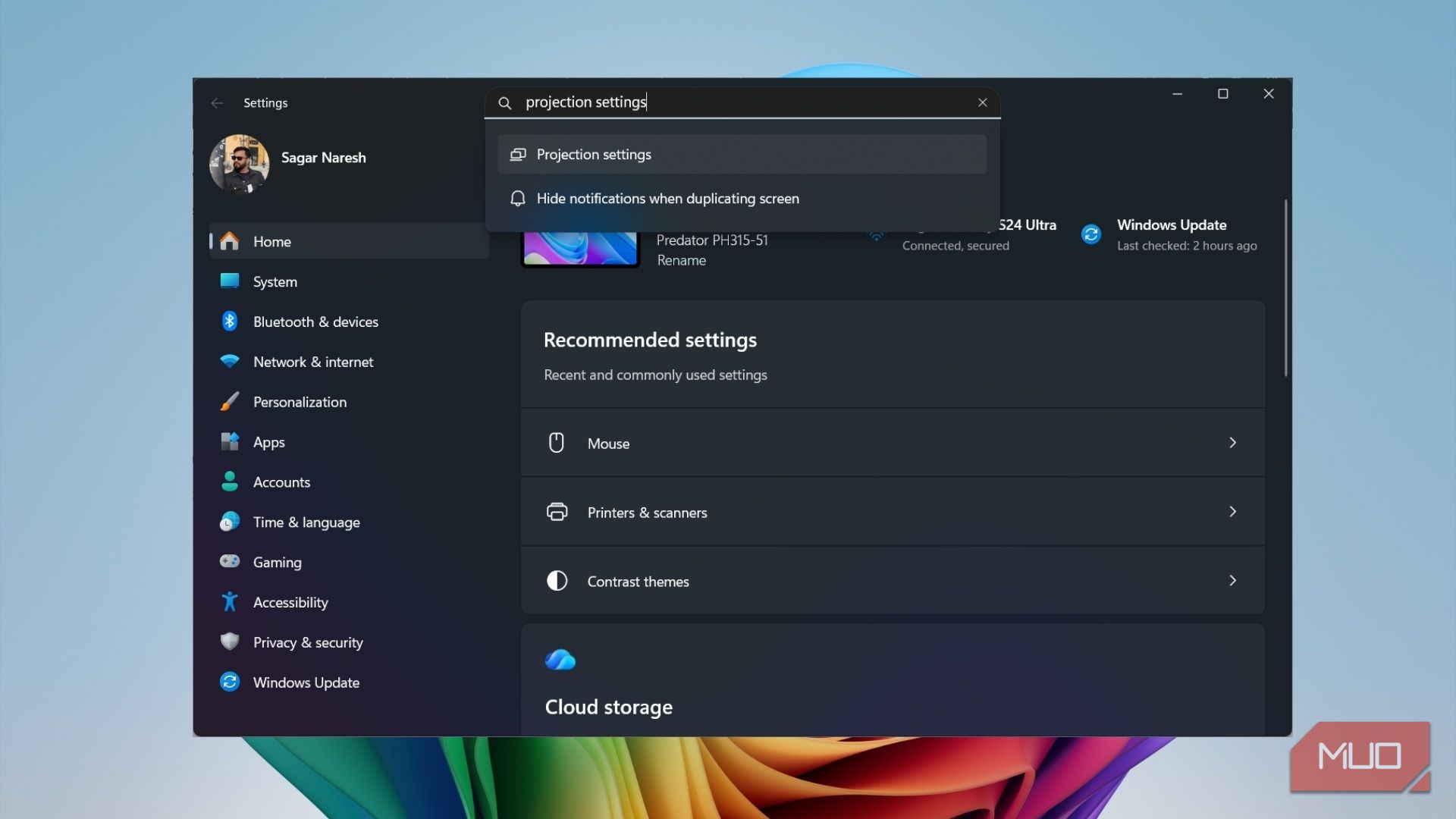Open Printers & scanners setting
Viewport: 1456px width, 819px height.
click(x=893, y=512)
